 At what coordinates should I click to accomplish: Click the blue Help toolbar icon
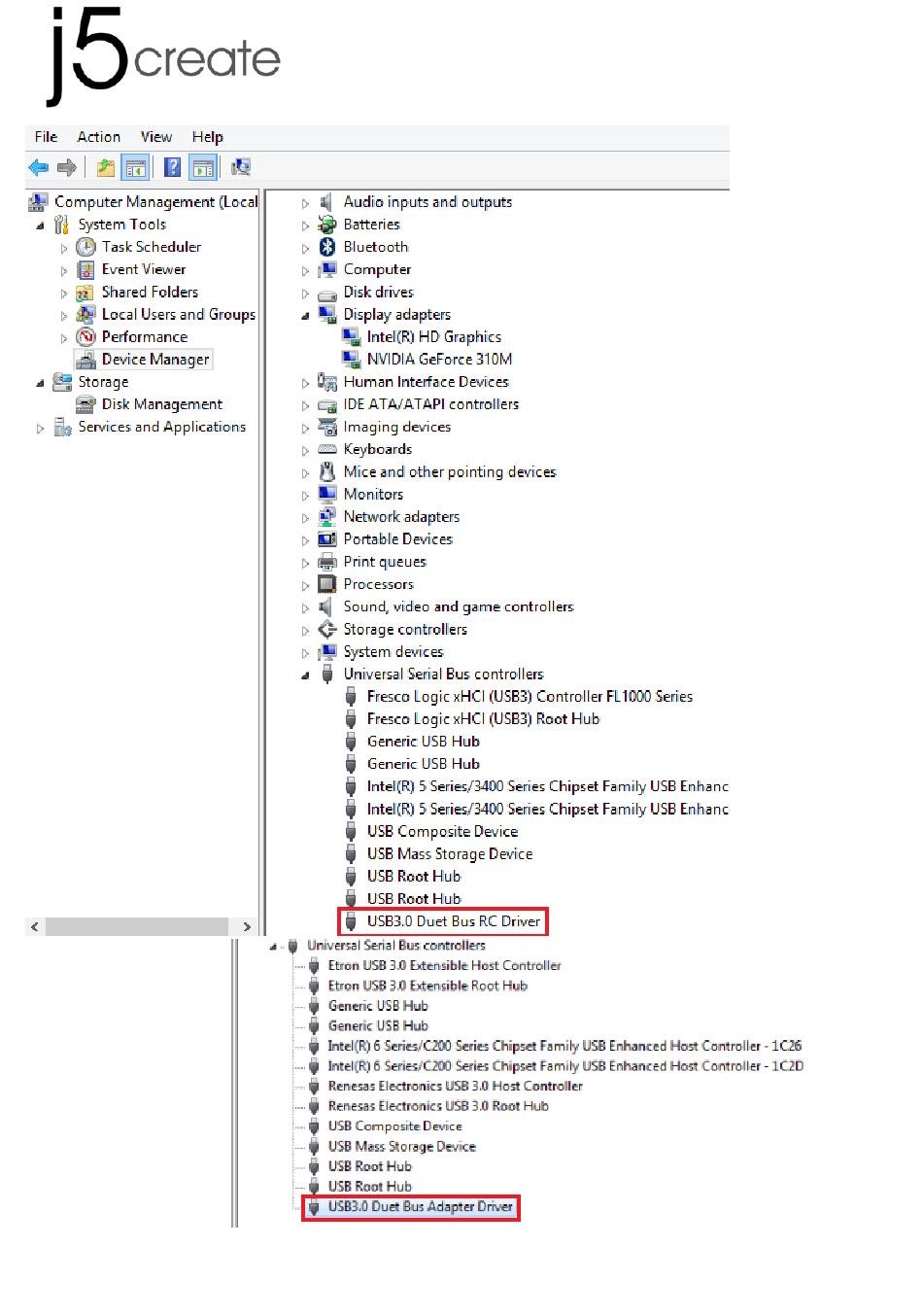click(x=172, y=168)
